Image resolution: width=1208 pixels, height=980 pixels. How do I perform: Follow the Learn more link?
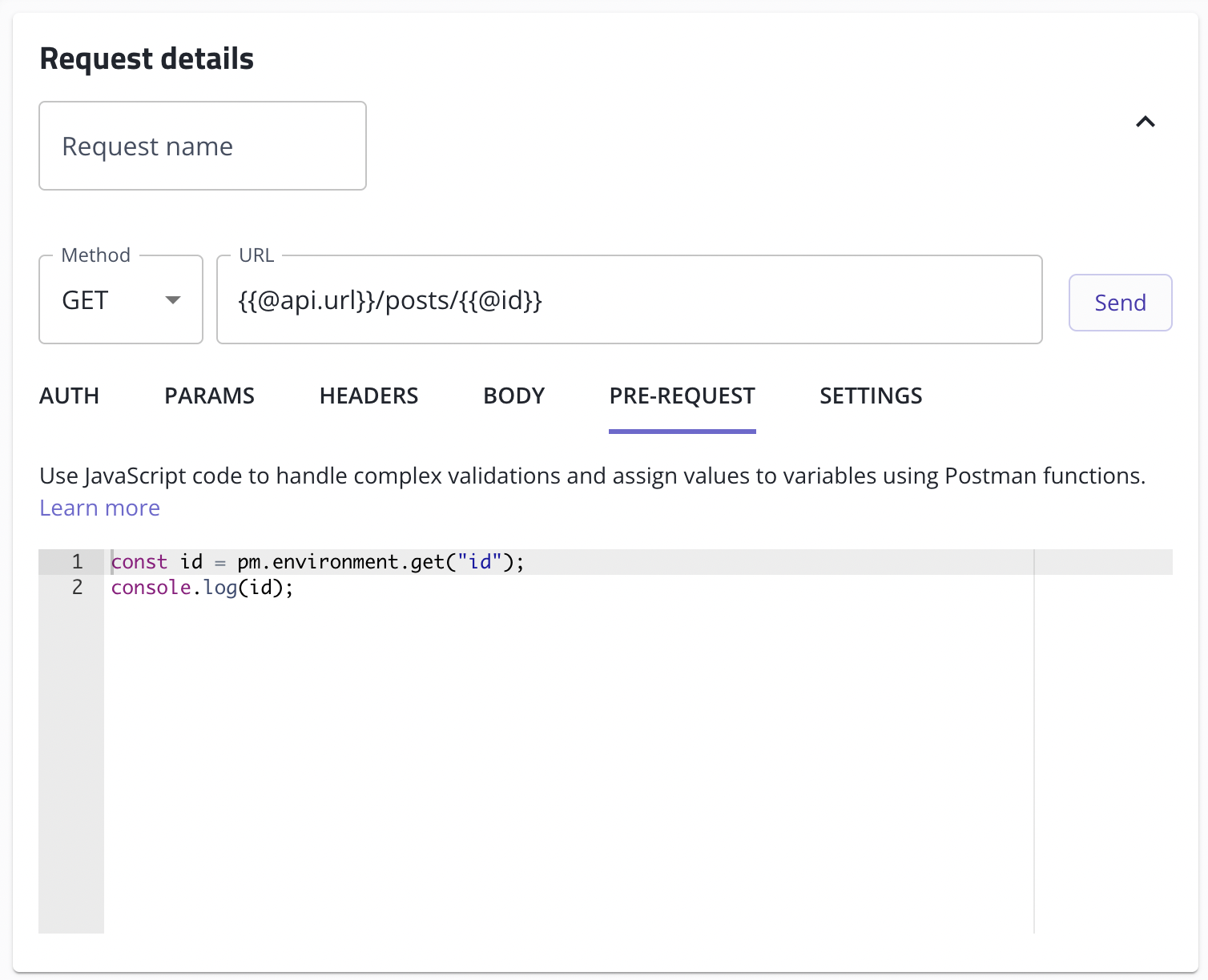(100, 508)
